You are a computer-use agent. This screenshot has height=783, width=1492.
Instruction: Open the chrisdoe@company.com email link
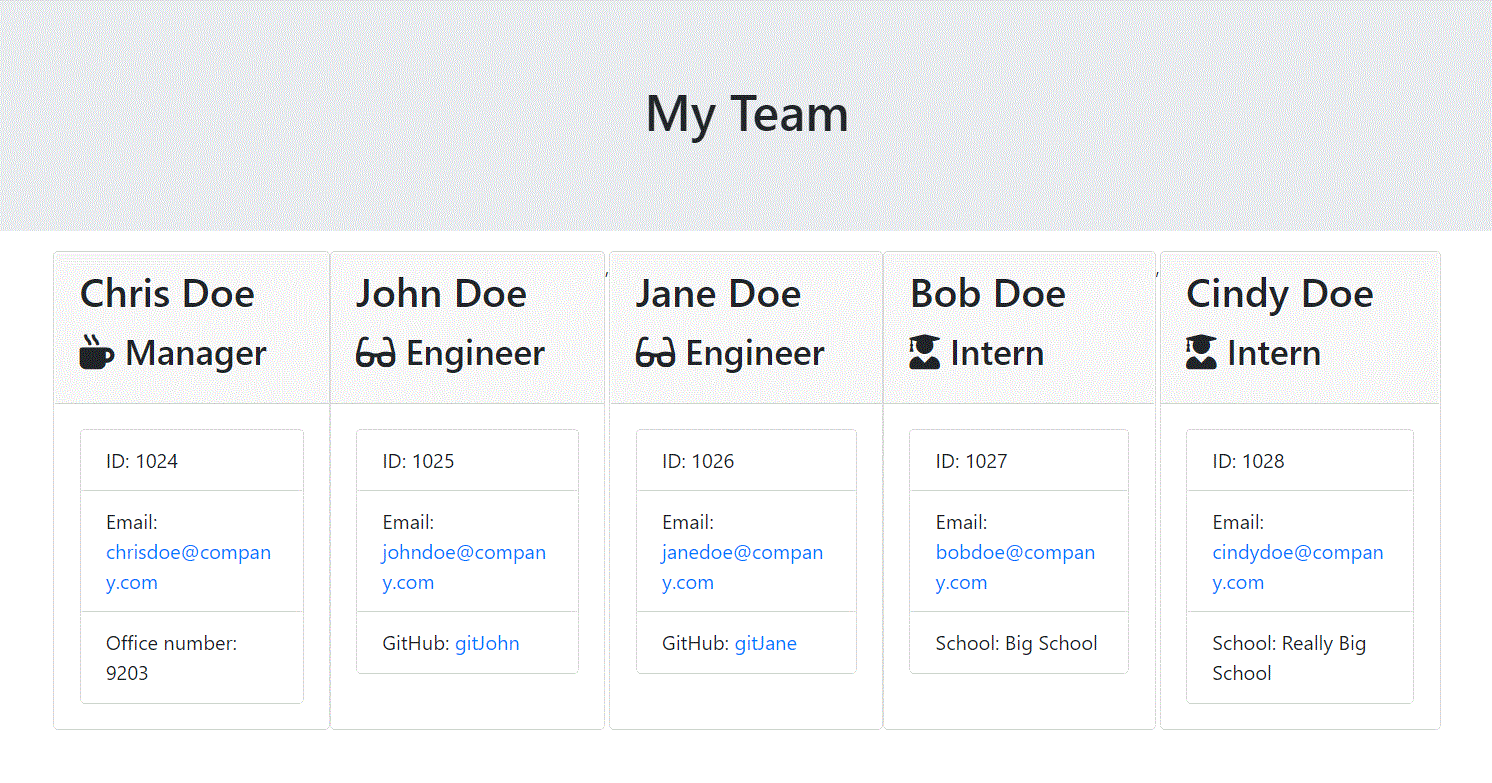coord(188,567)
